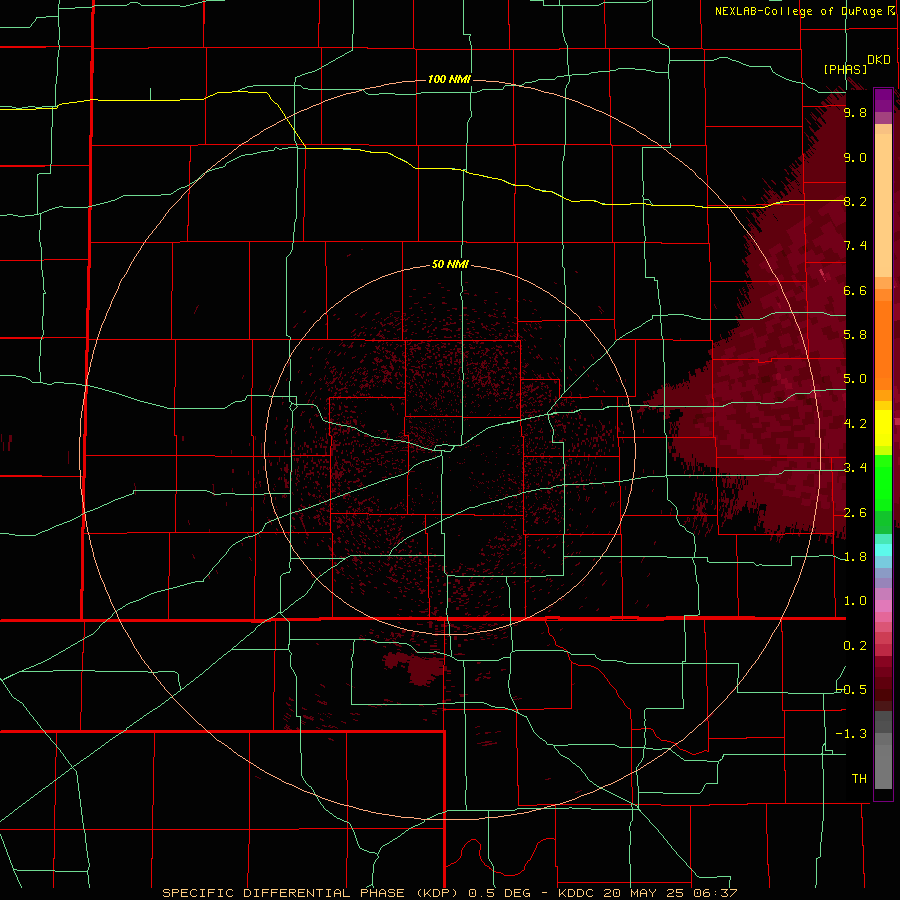The height and width of the screenshot is (900, 900).
Task: Click the 9.8 scale value
Action: point(855,112)
